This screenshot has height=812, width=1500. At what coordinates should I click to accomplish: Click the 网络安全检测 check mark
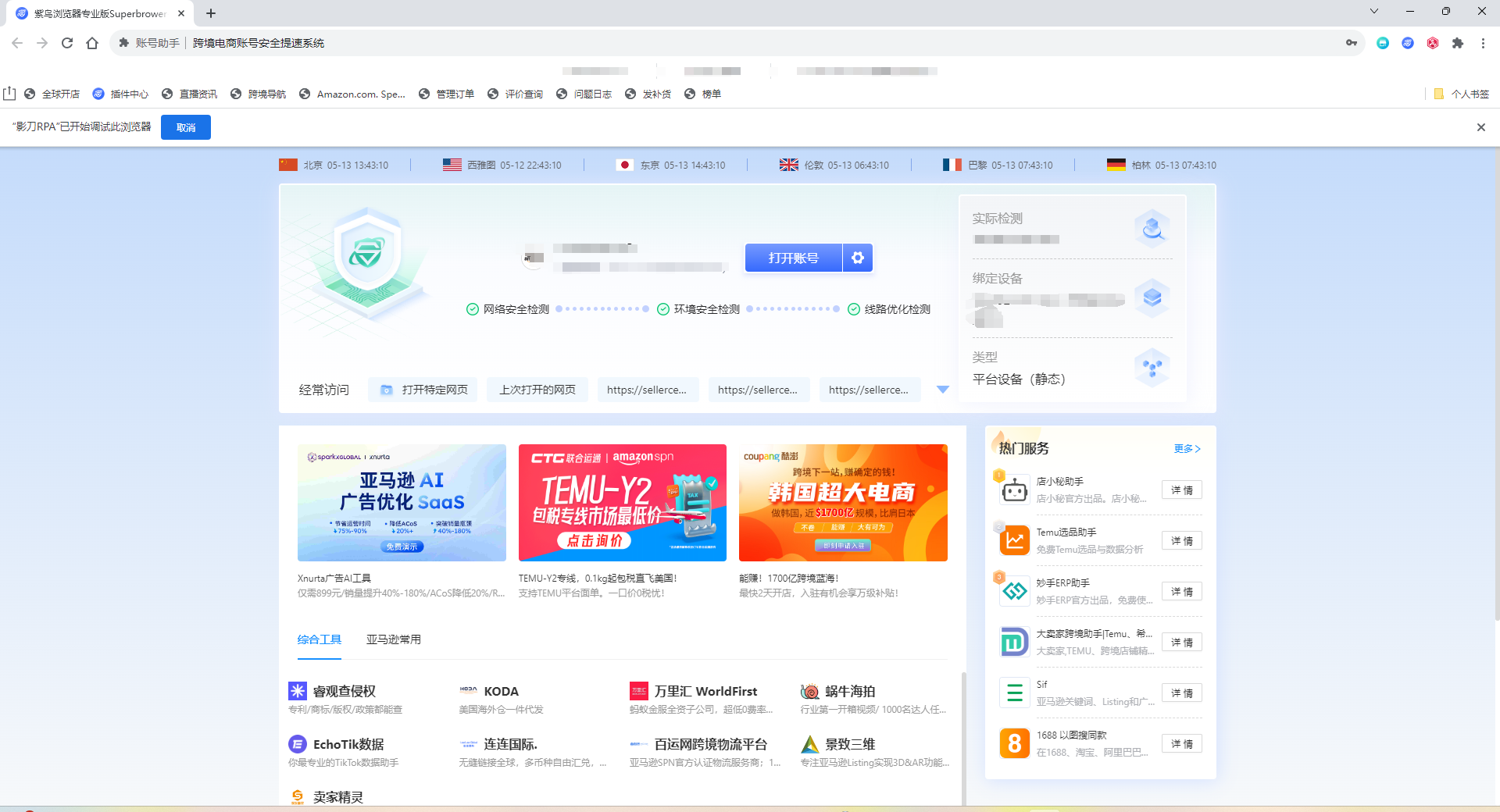click(x=473, y=309)
